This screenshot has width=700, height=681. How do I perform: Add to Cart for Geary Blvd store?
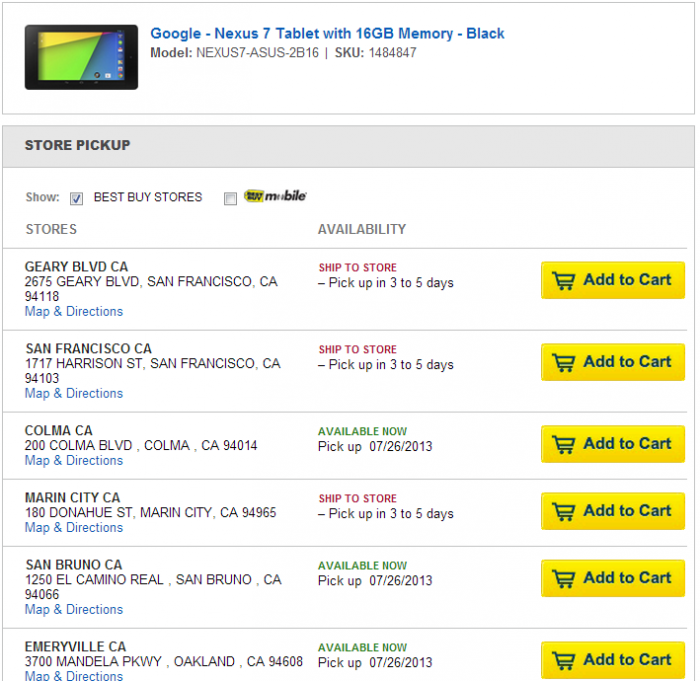pos(613,280)
